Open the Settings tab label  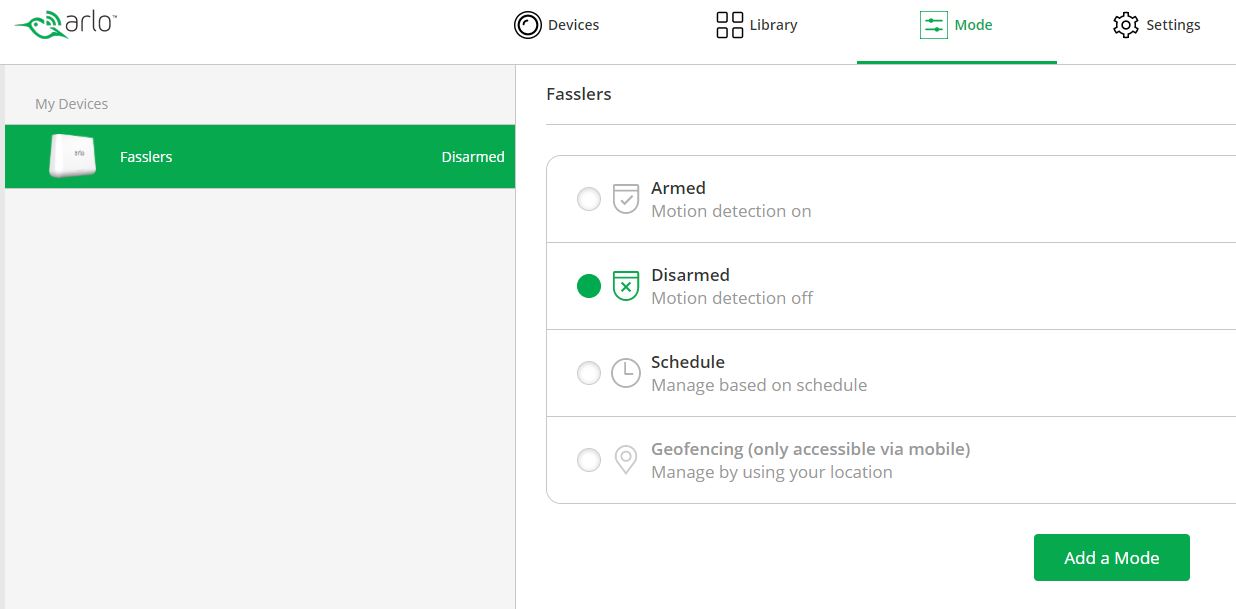pos(1173,25)
